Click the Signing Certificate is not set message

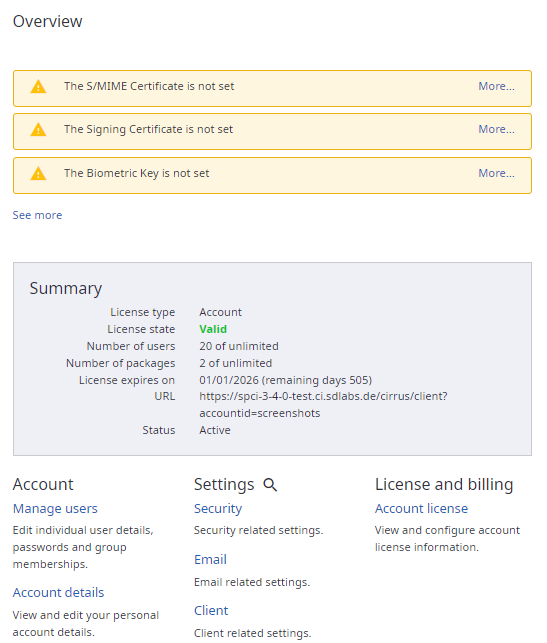pyautogui.click(x=148, y=130)
